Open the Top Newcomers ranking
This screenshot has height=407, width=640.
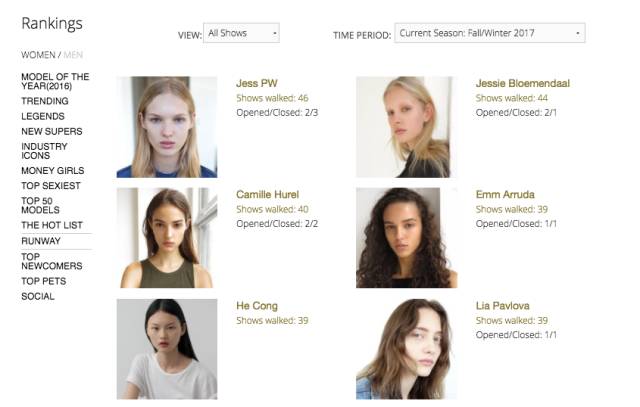[53, 261]
